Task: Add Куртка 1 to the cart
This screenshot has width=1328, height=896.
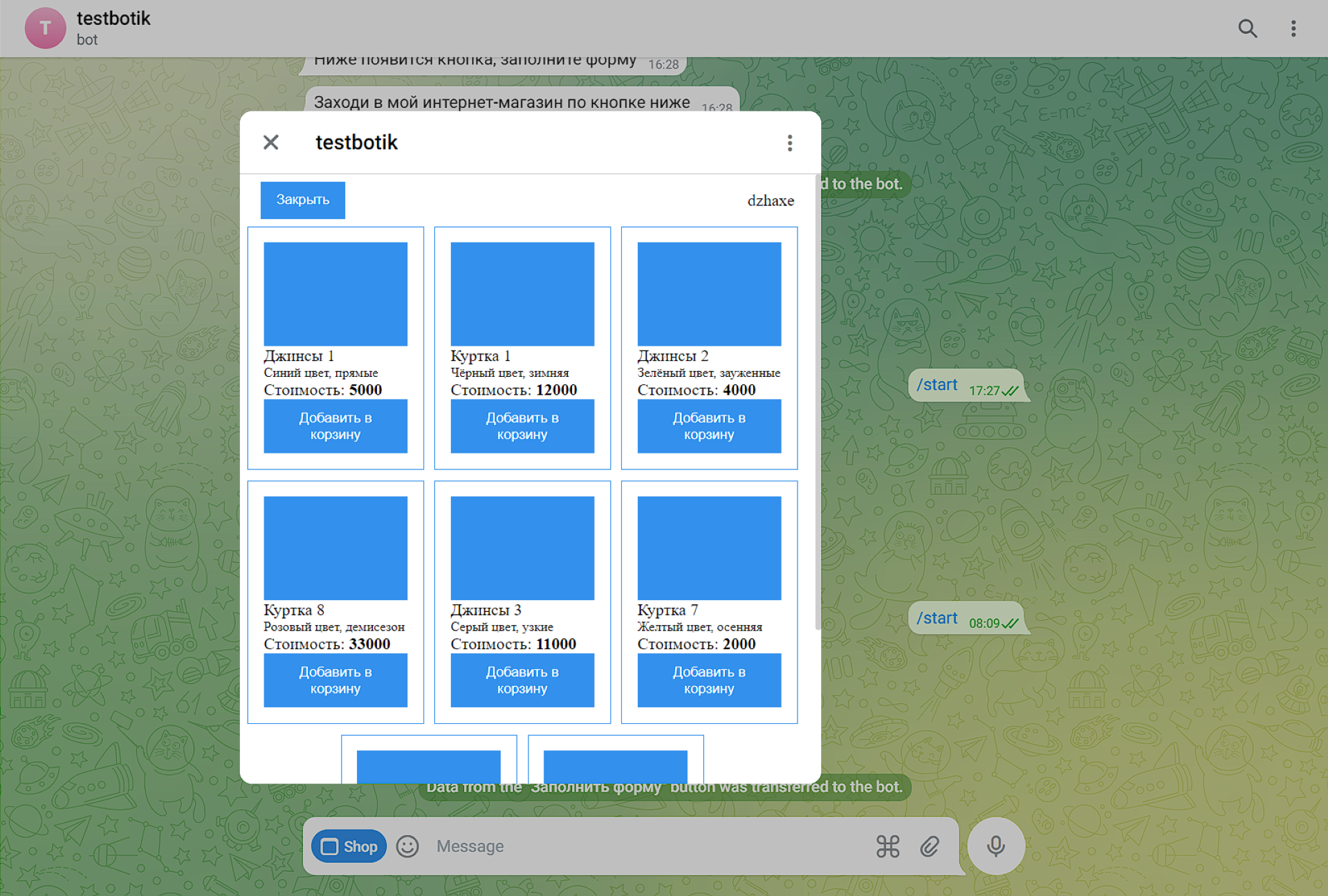Action: [522, 426]
